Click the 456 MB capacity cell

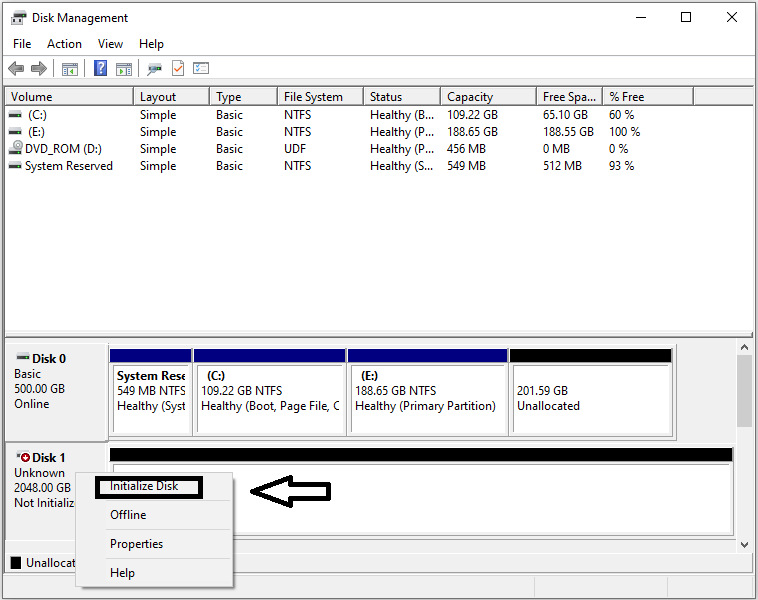466,149
